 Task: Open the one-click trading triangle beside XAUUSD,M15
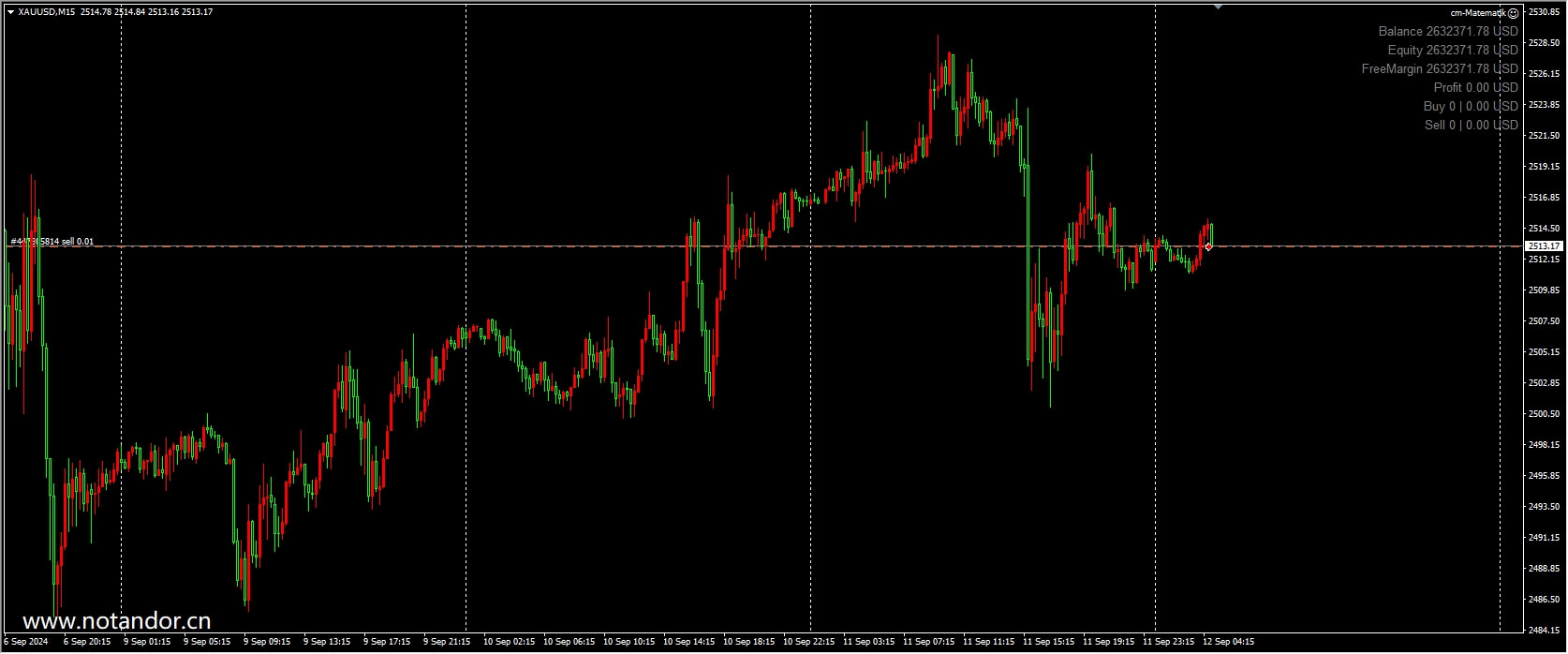coord(10,12)
